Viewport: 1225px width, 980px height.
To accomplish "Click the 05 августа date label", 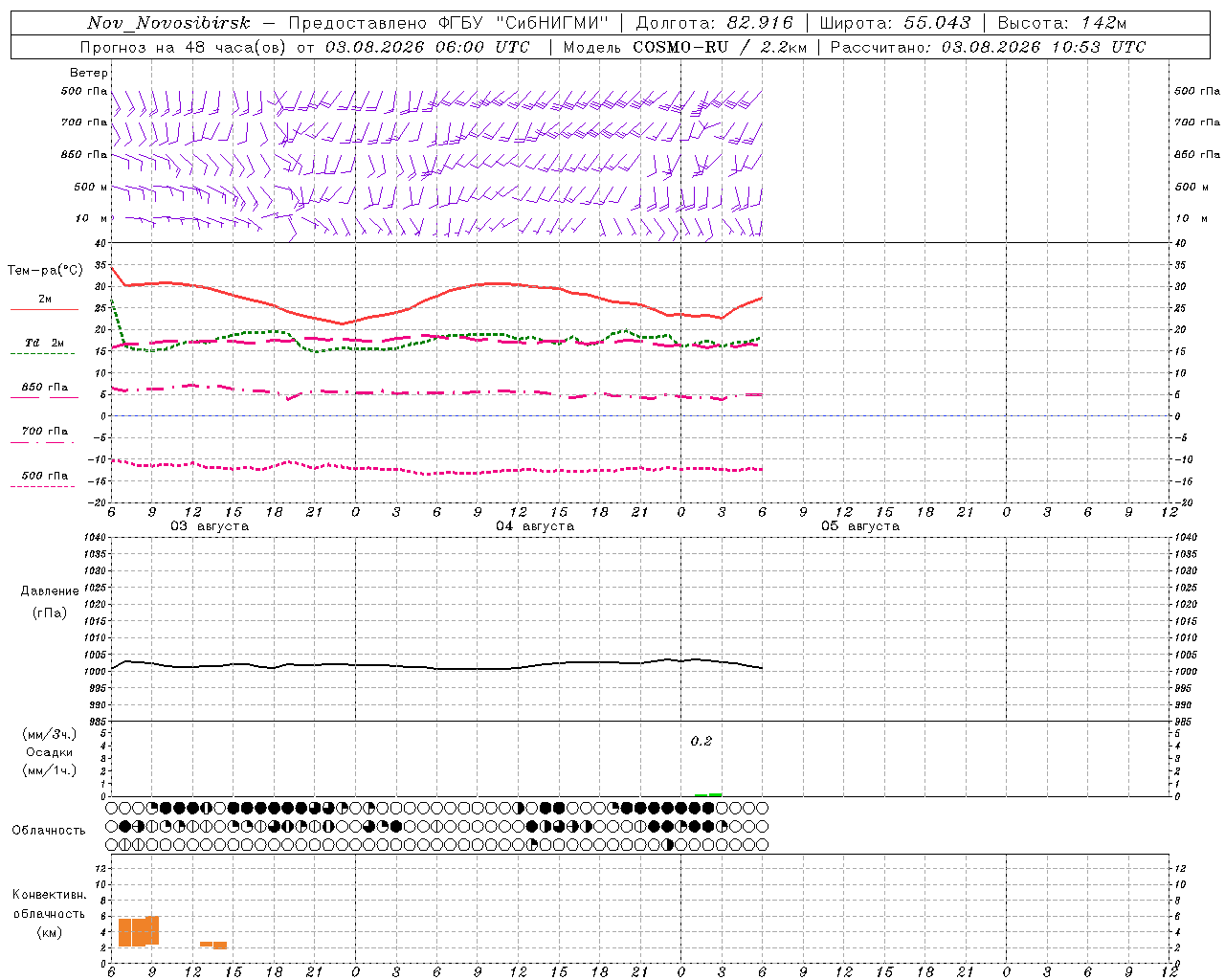I will pyautogui.click(x=860, y=526).
